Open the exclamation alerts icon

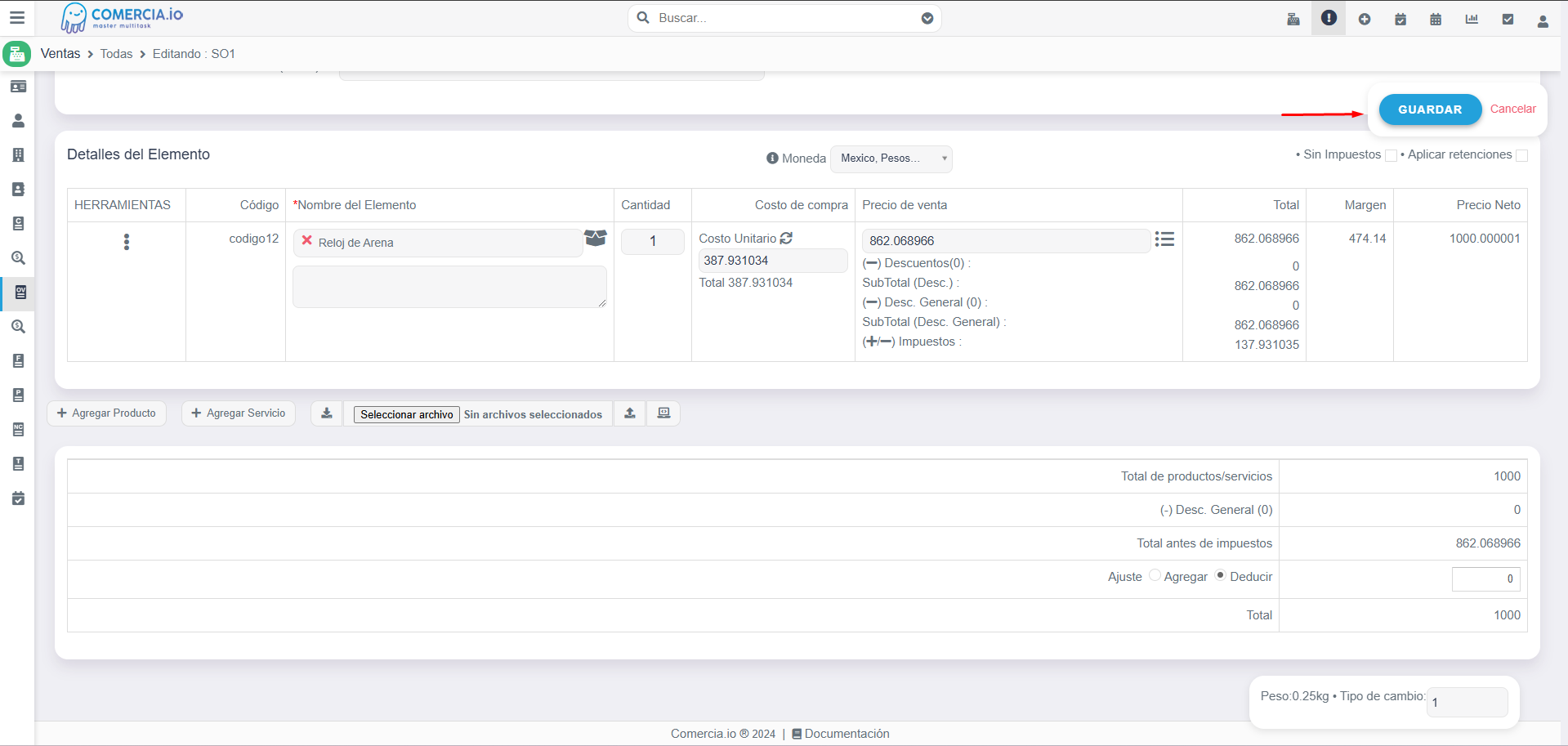pos(1329,18)
